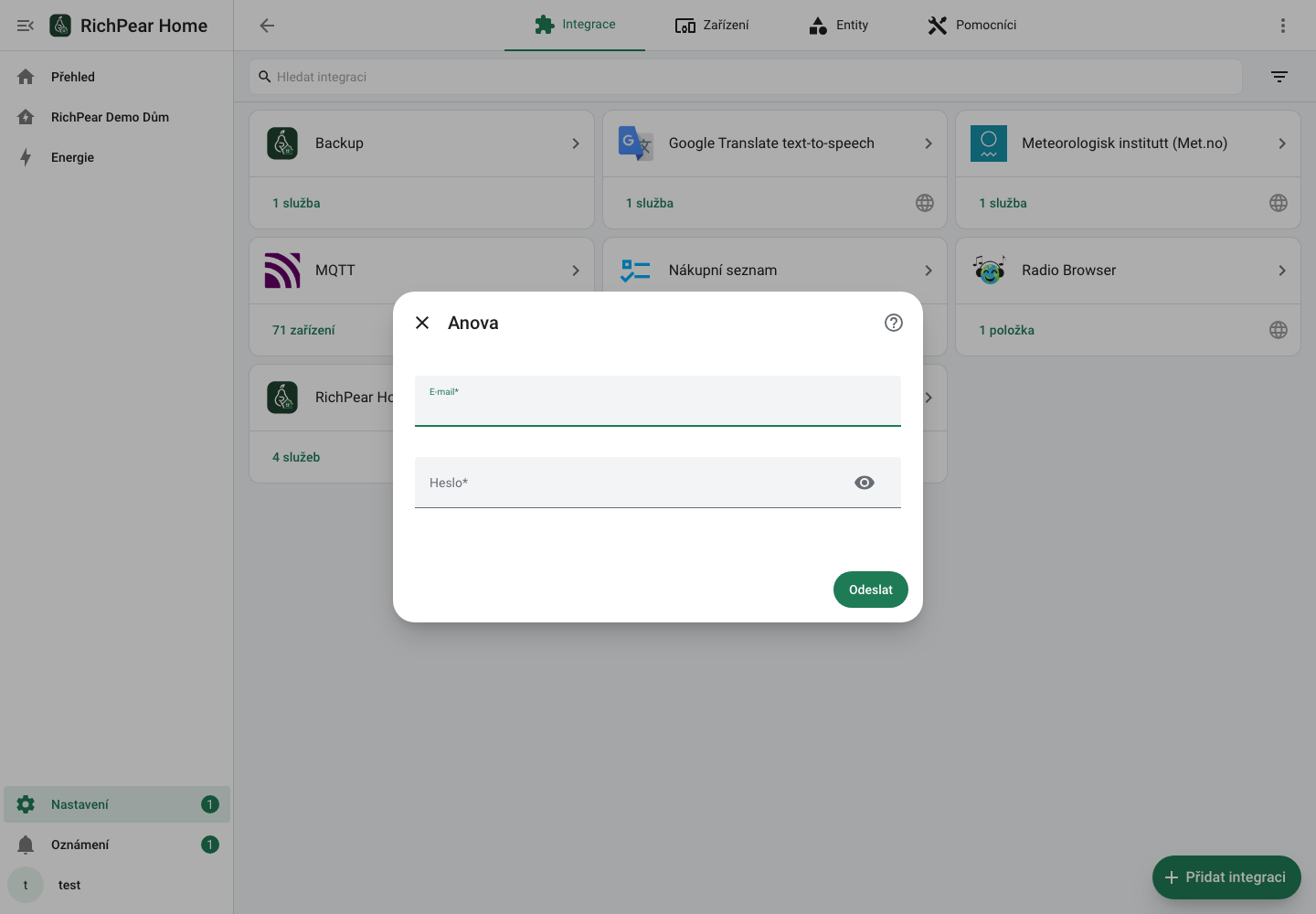Viewport: 1316px width, 914px height.
Task: Open MQTT 71 zařízení link
Action: [303, 330]
